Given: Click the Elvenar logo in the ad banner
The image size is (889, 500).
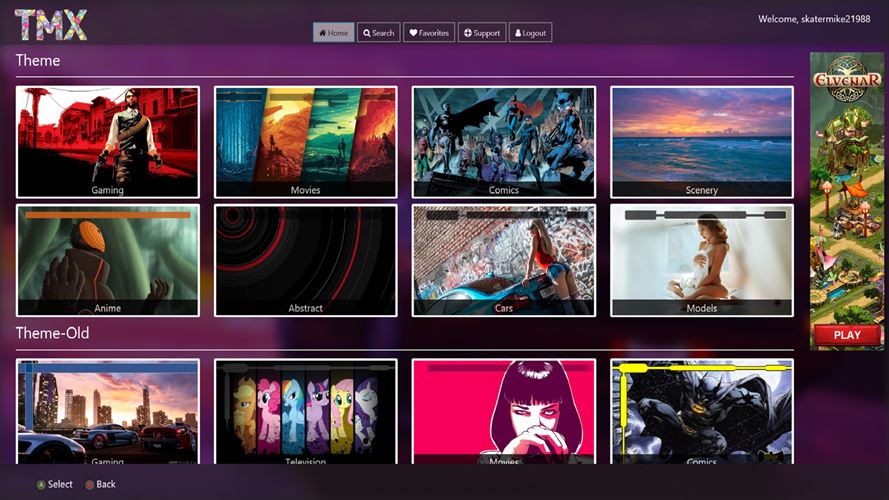Looking at the screenshot, I should (846, 79).
